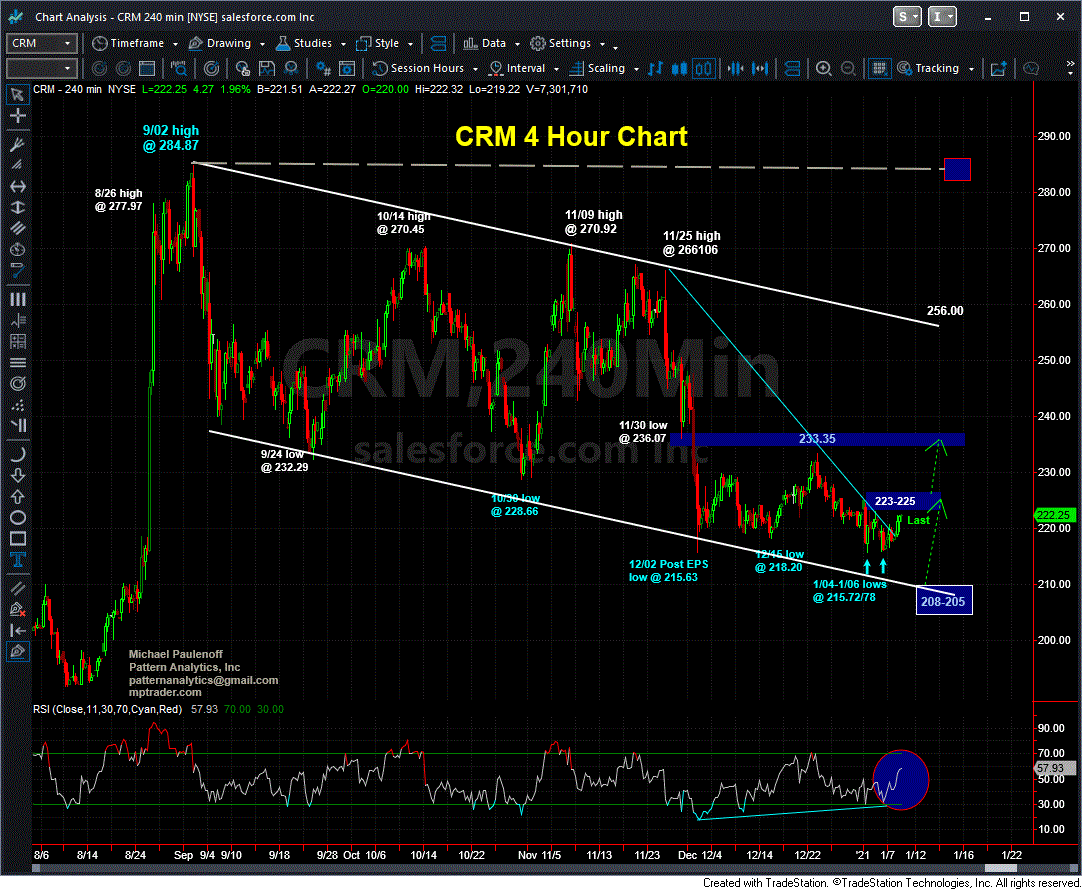This screenshot has height=889, width=1082.
Task: Click the 9/02 high @ 284.87 annotation
Action: (x=171, y=137)
